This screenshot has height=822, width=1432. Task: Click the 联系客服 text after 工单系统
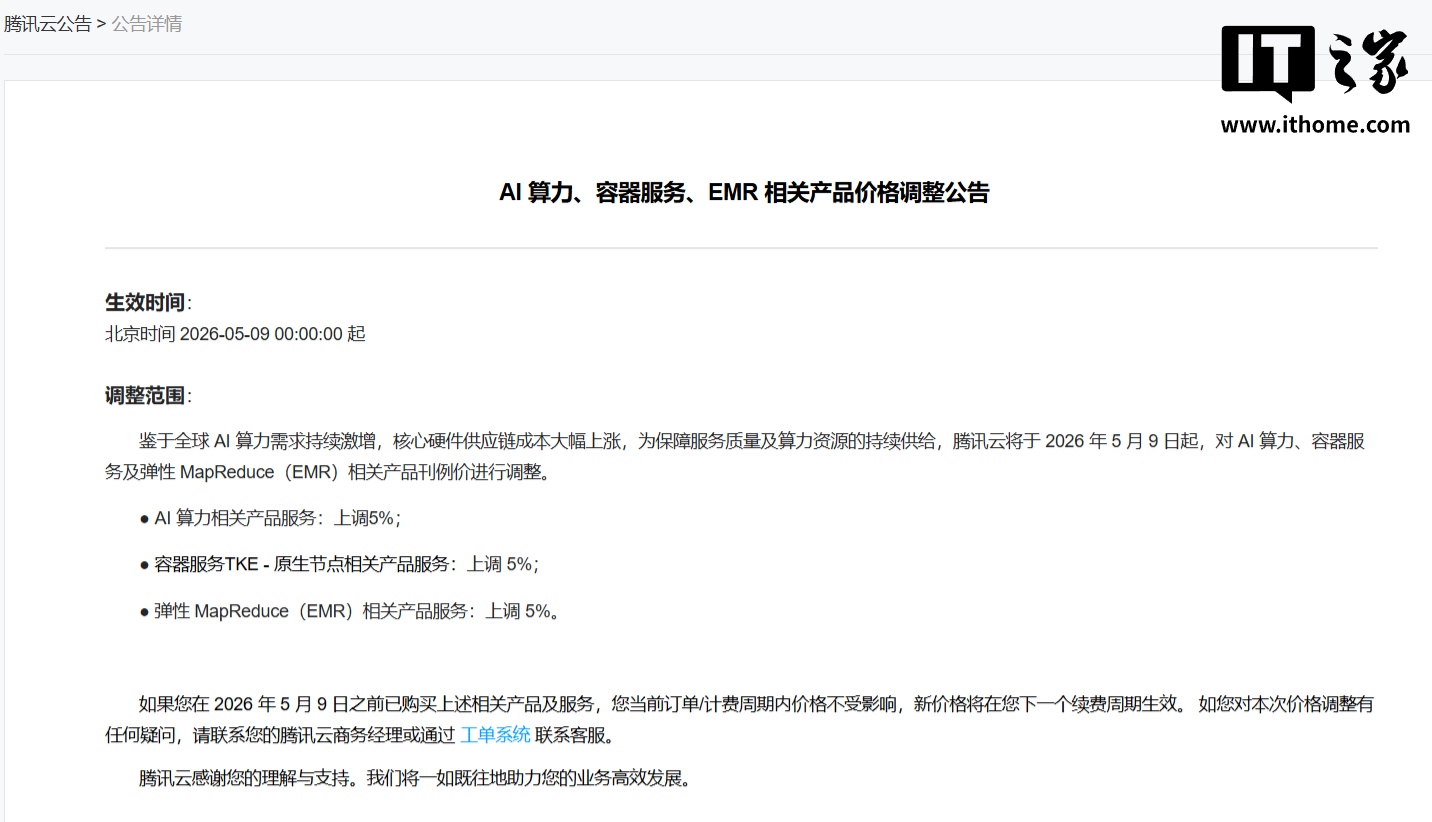point(568,733)
